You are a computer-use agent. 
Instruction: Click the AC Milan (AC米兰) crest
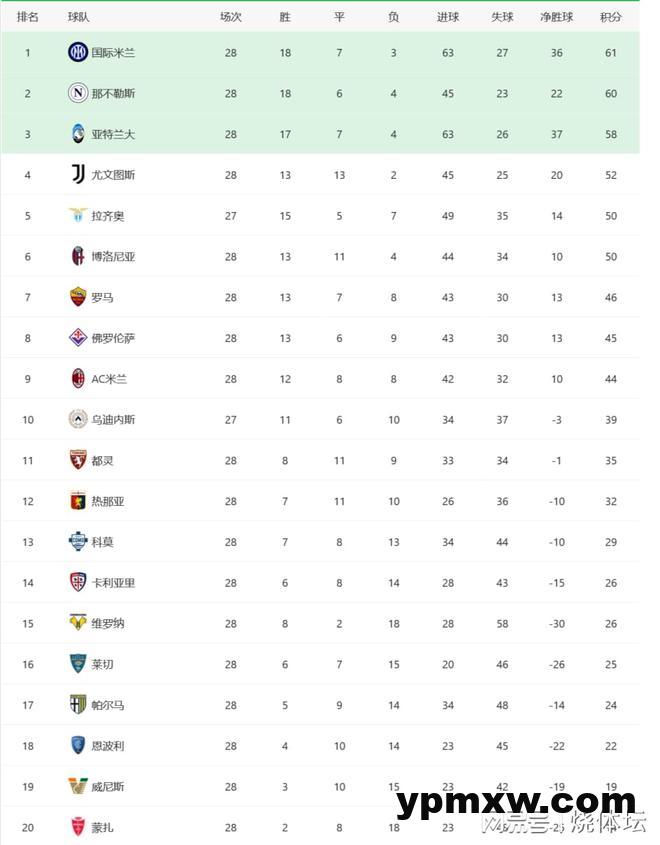click(x=78, y=379)
